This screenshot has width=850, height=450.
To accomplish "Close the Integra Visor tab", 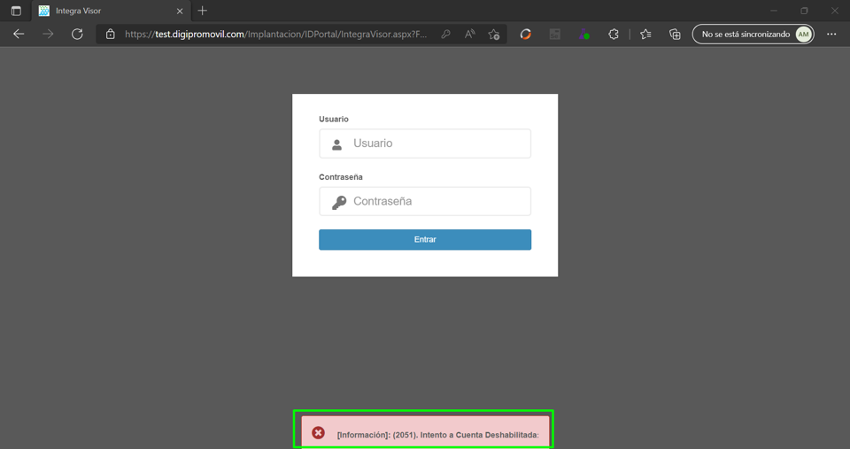I will [x=181, y=11].
